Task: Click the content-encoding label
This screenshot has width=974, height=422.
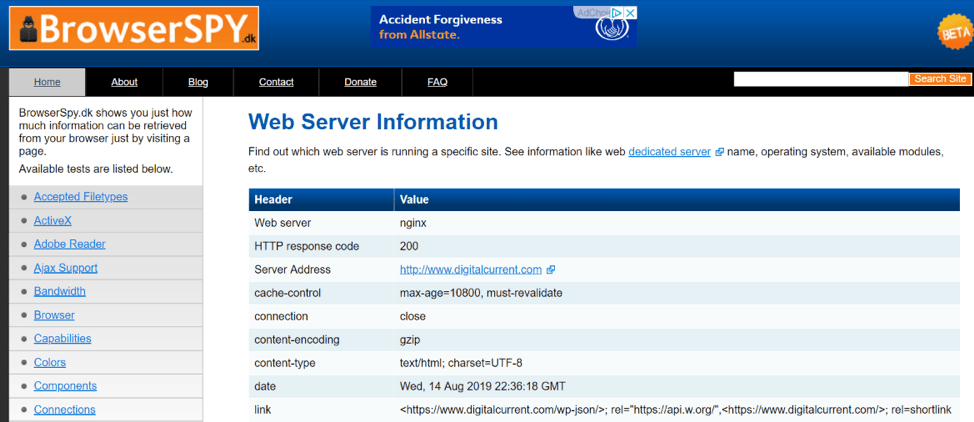Action: point(297,340)
